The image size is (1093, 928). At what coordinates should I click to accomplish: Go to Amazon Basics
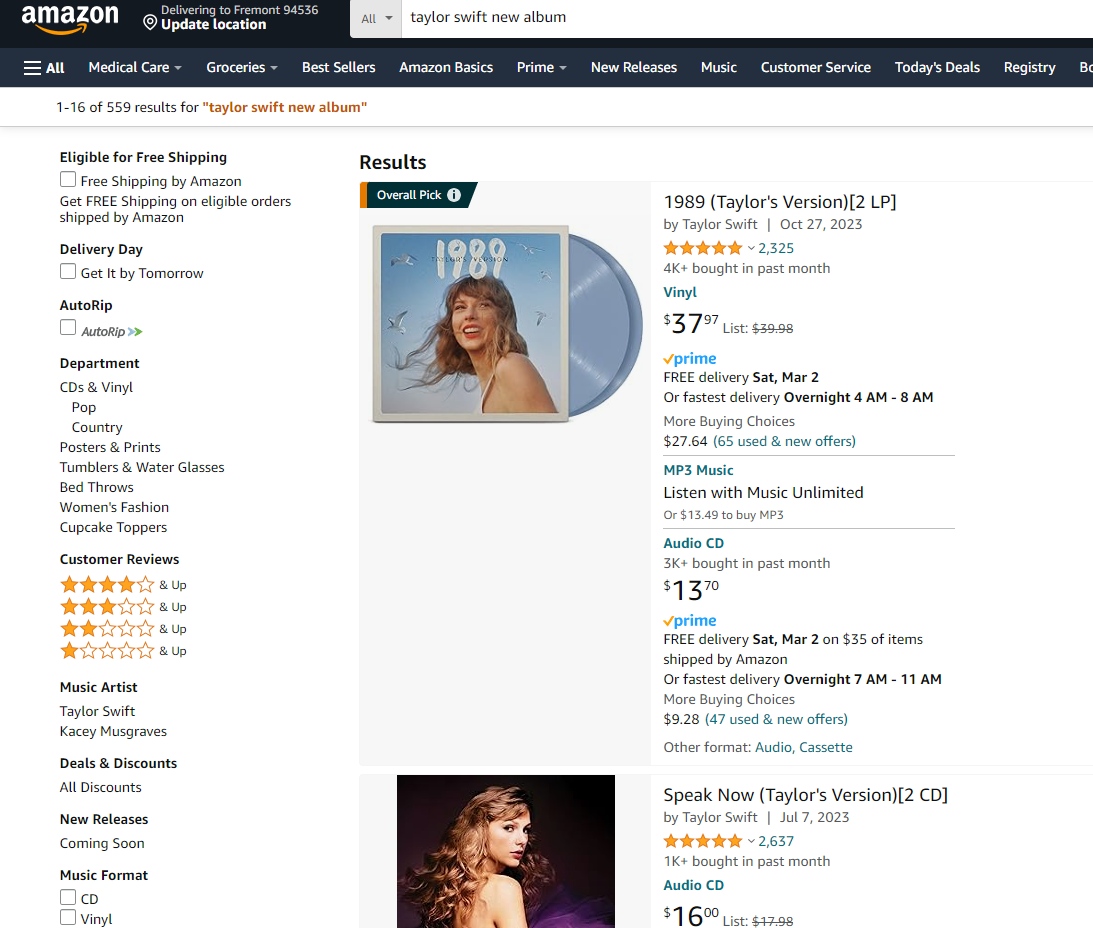446,68
